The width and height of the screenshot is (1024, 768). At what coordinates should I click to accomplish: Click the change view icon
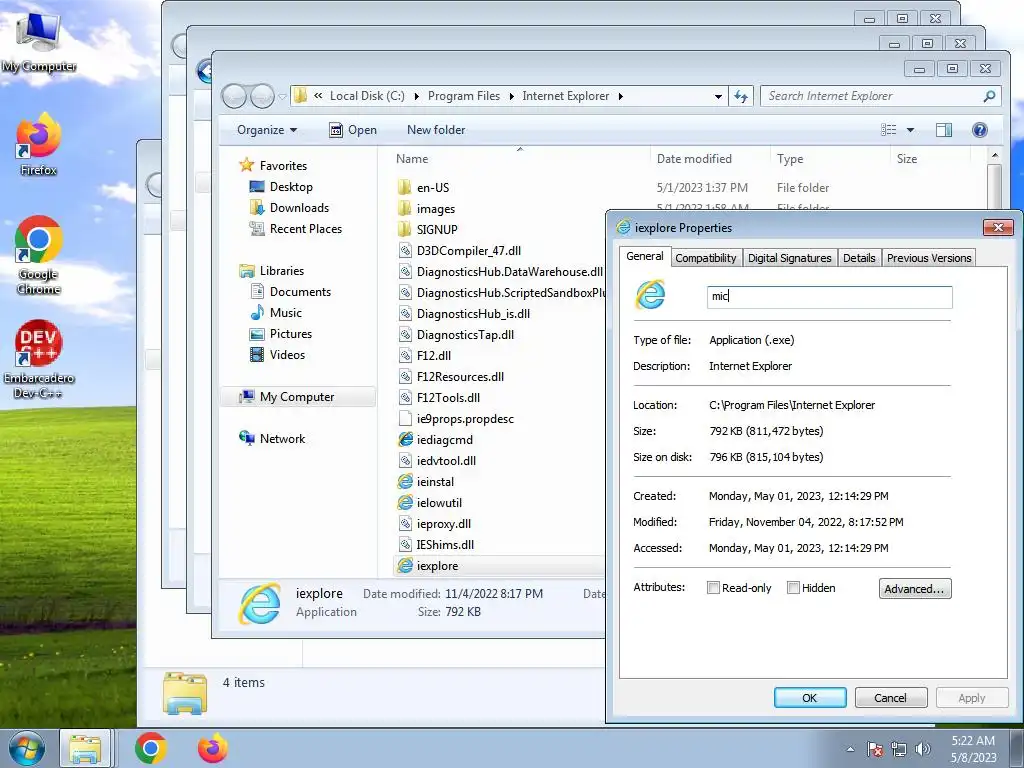889,130
